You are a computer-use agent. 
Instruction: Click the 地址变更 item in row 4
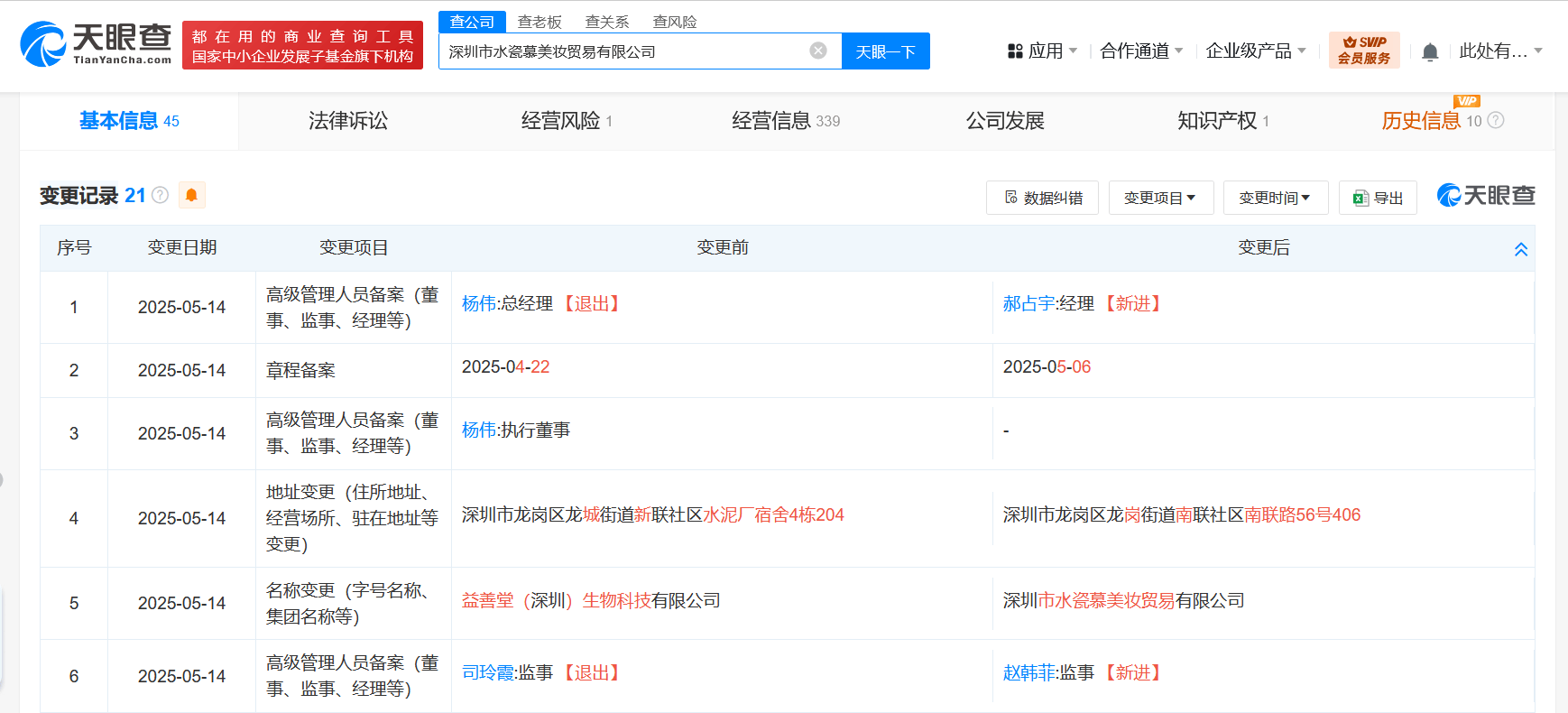[352, 518]
